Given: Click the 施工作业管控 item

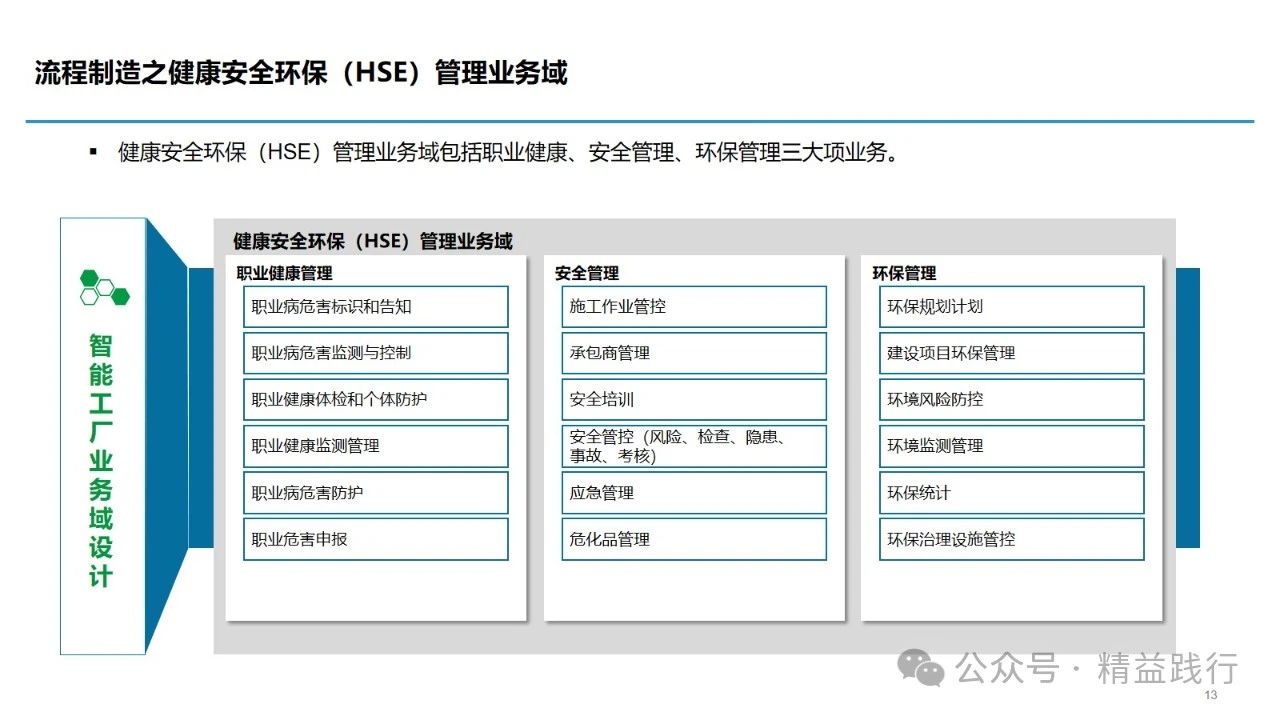Looking at the screenshot, I should pyautogui.click(x=694, y=307).
